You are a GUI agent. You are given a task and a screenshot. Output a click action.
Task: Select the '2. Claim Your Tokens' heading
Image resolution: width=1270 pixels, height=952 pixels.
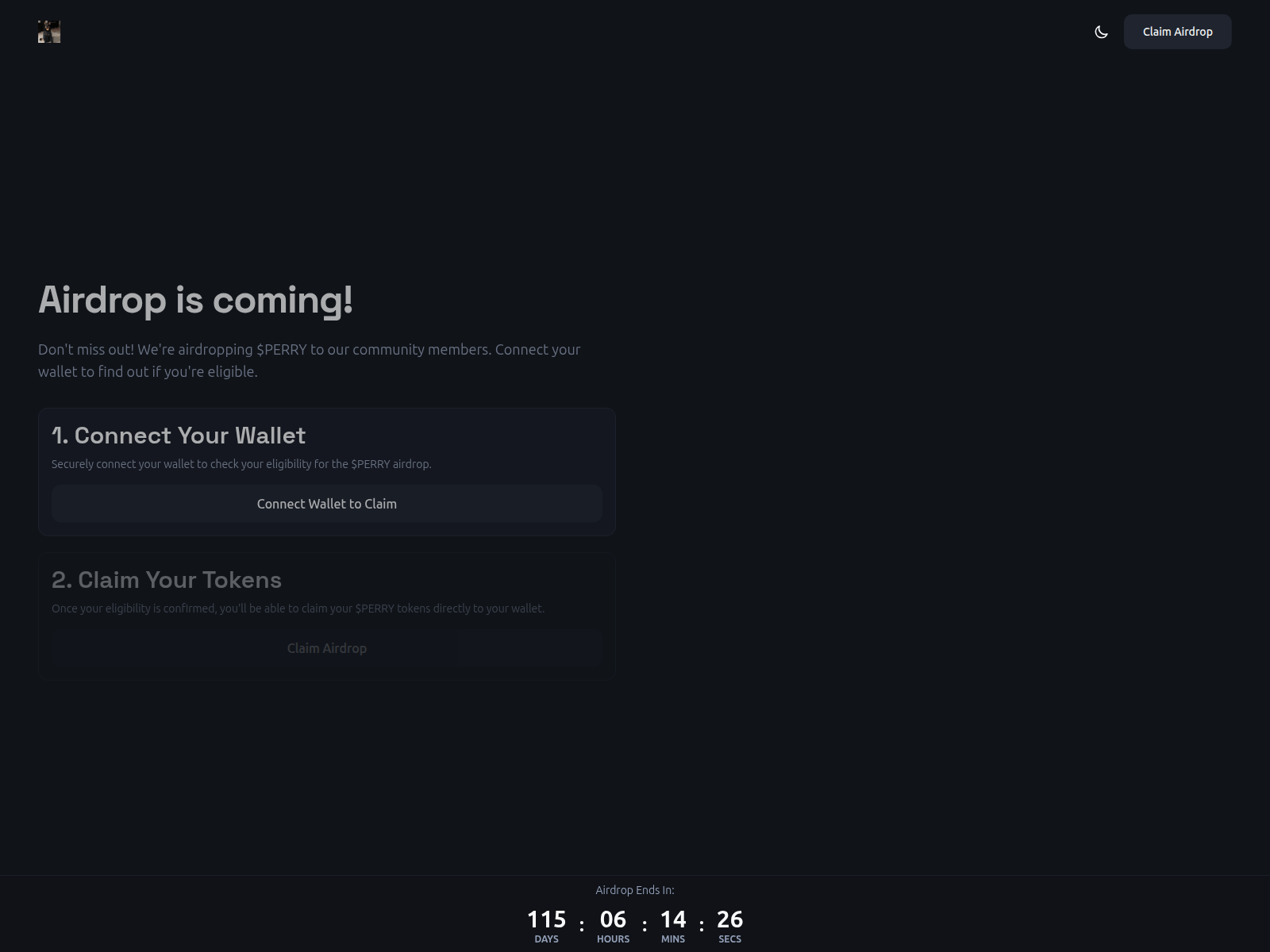point(167,580)
